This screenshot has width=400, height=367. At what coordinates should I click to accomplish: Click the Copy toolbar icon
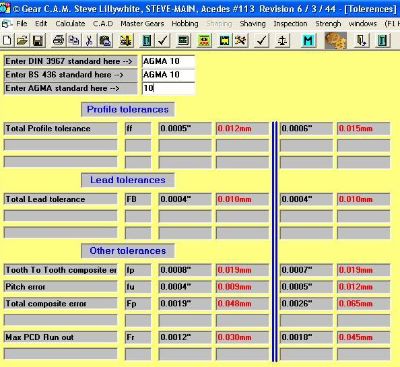coord(74,41)
